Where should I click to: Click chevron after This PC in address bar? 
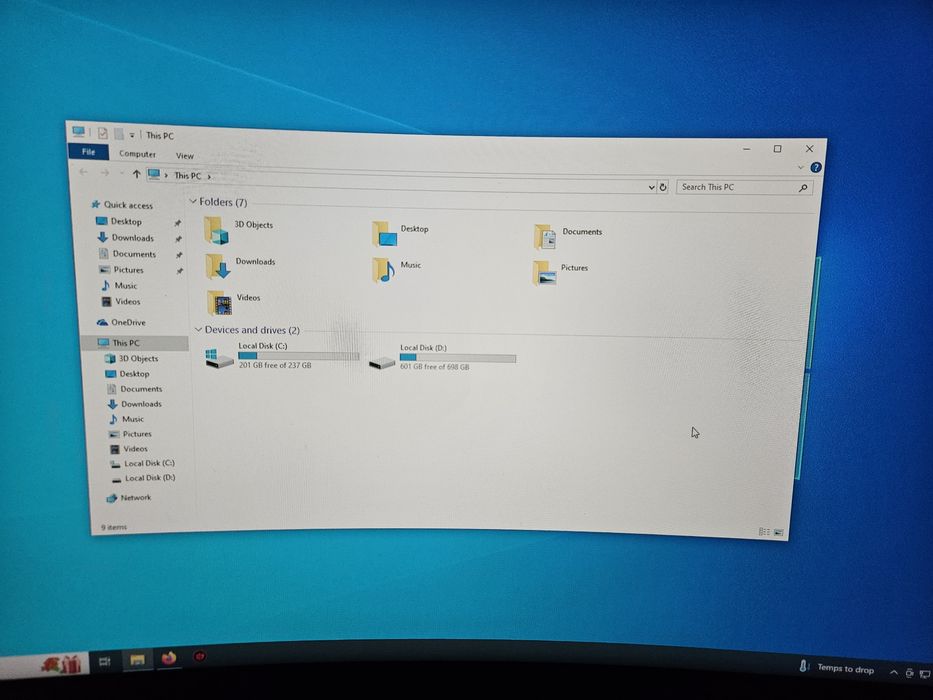(209, 176)
